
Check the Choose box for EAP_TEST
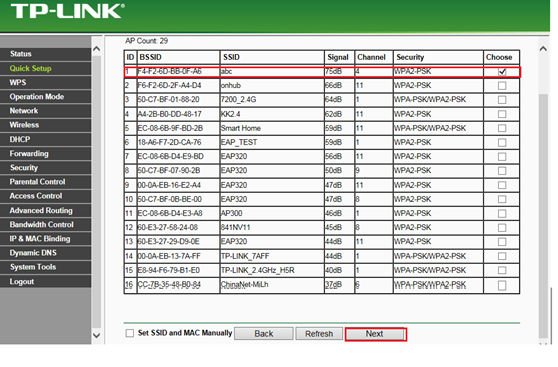502,142
